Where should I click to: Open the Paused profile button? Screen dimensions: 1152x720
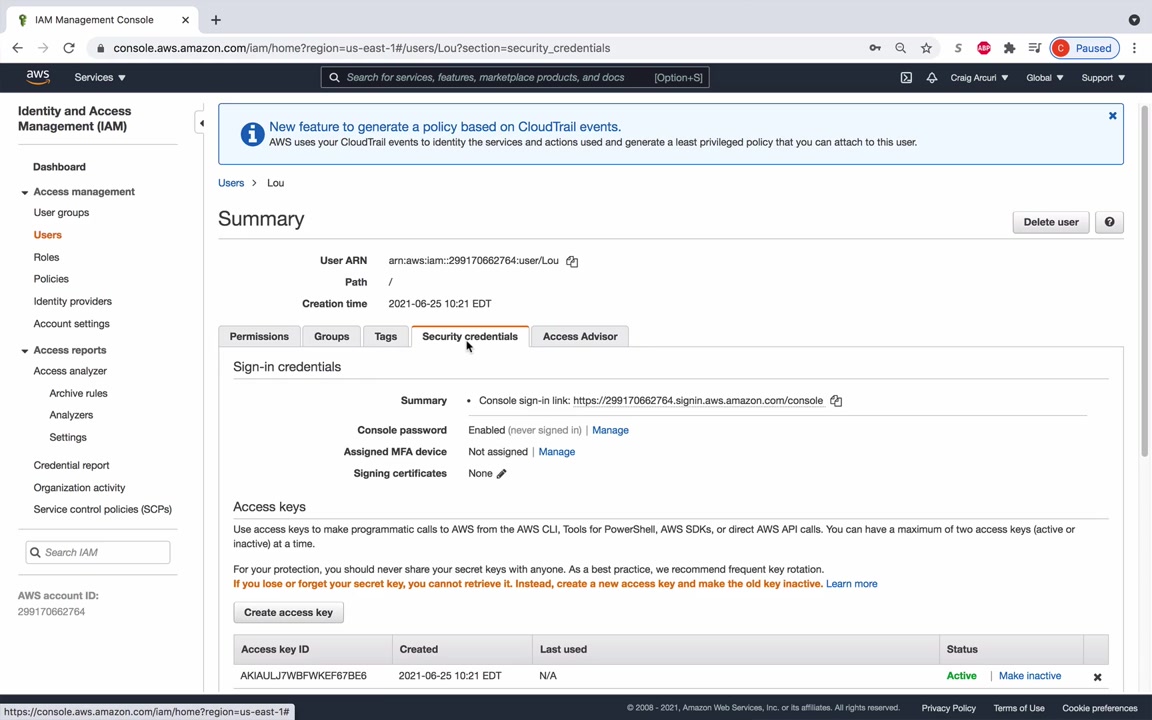click(1084, 48)
